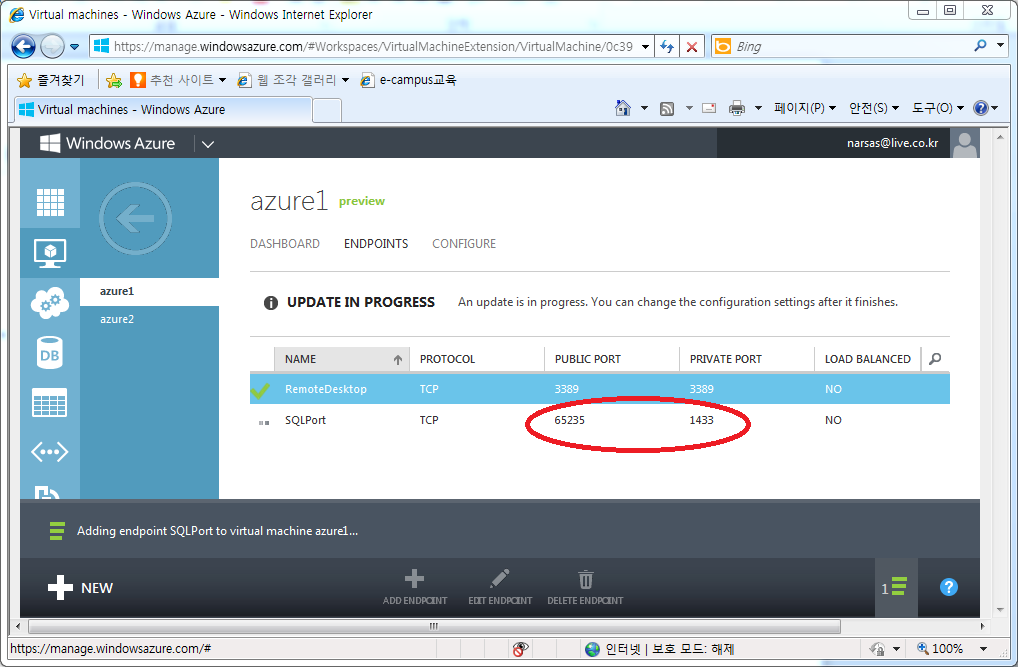The height and width of the screenshot is (667, 1018).
Task: Click the browser Back button
Action: tap(23, 46)
